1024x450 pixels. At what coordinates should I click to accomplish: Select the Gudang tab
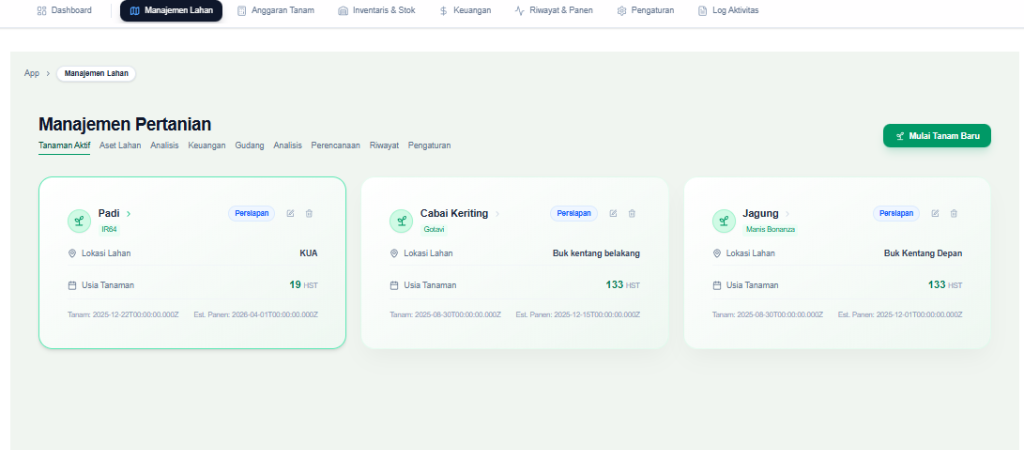pos(249,145)
